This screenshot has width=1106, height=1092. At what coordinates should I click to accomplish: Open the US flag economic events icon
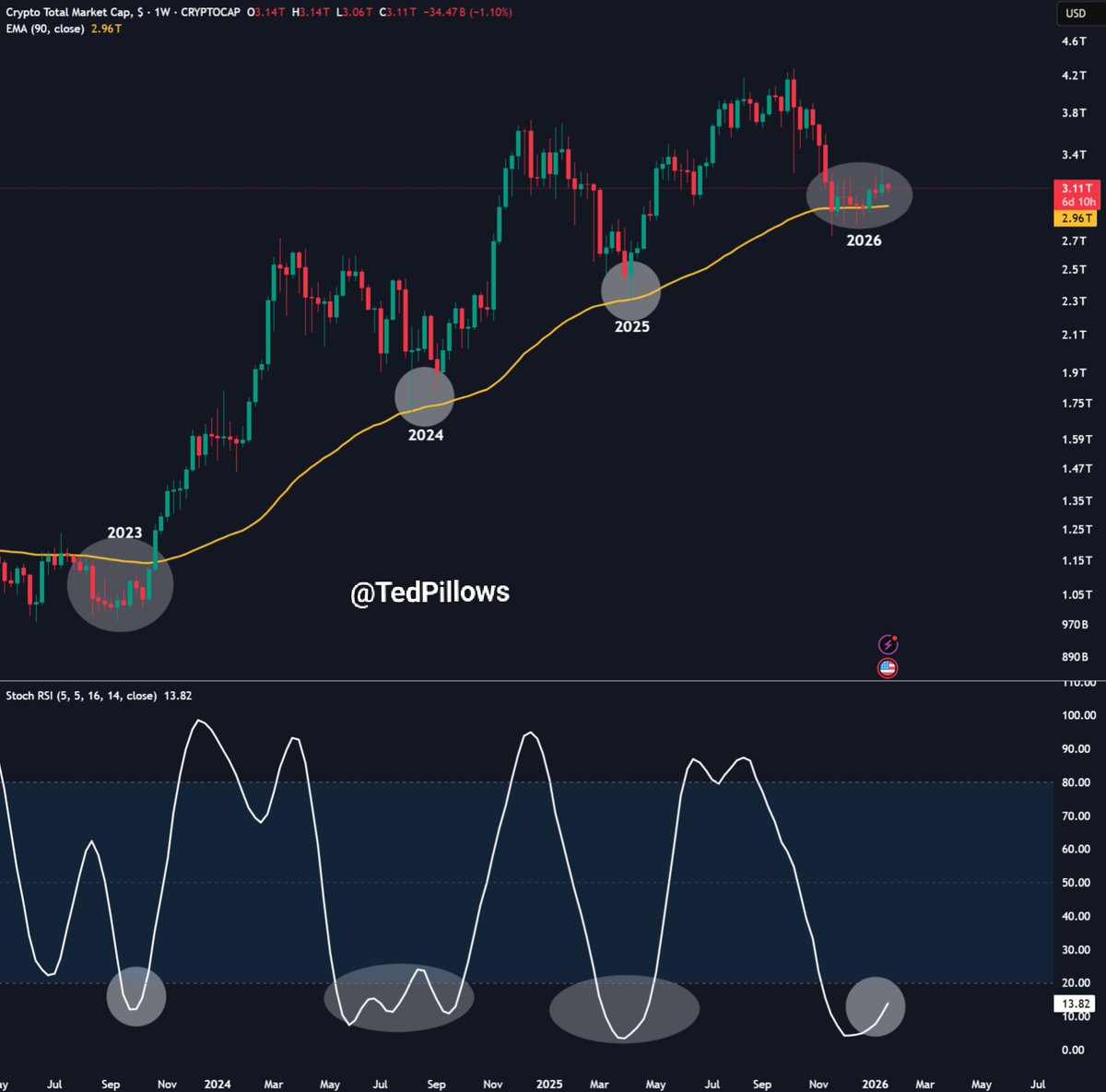(x=888, y=667)
